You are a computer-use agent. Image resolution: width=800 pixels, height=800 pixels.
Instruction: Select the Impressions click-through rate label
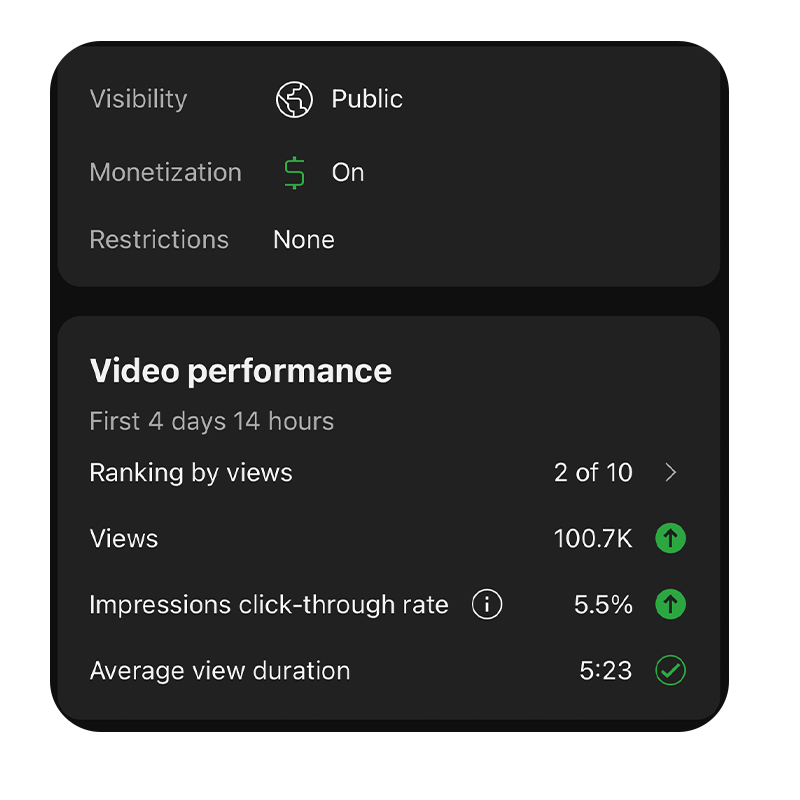click(269, 605)
